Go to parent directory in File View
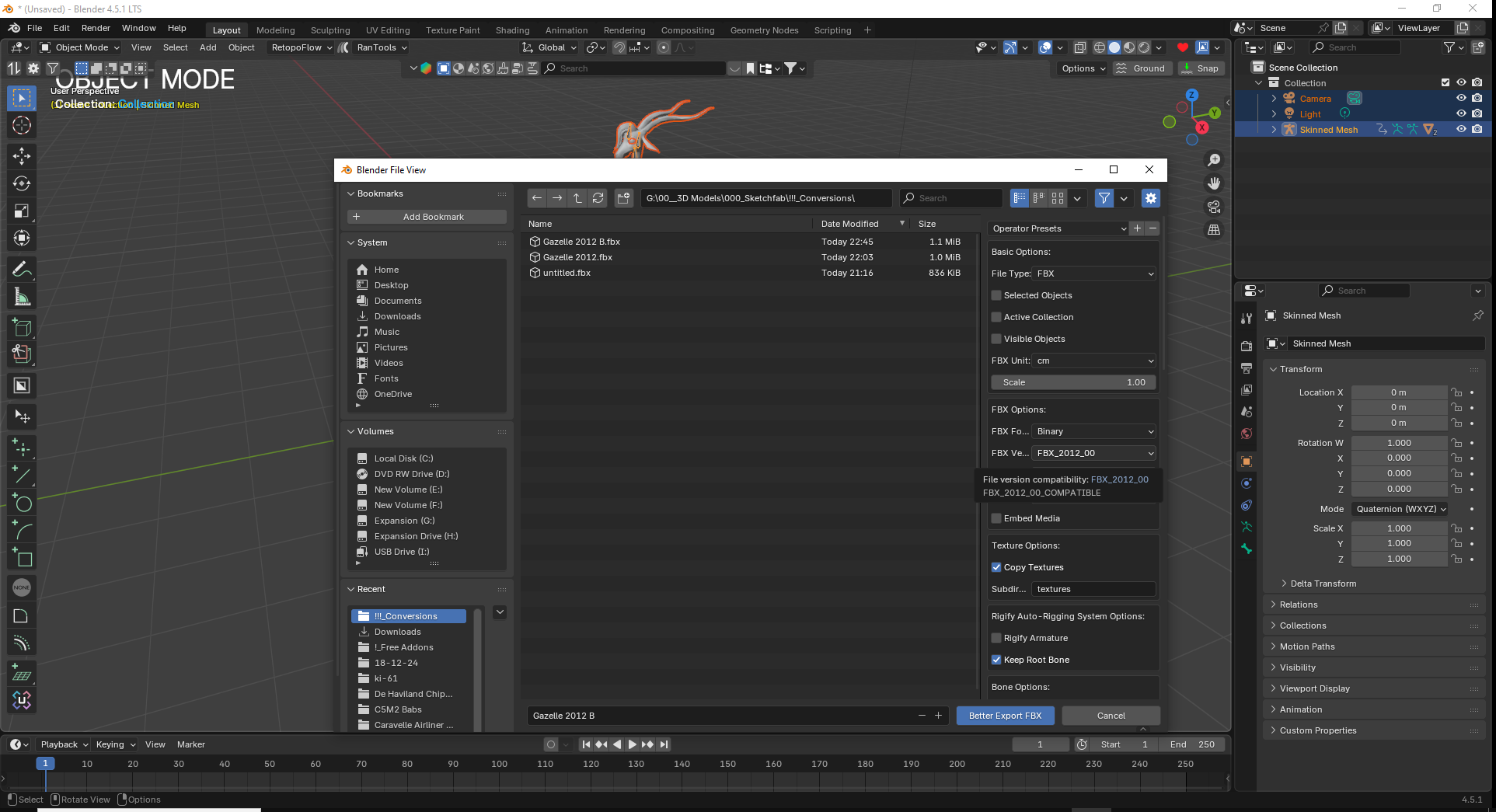This screenshot has width=1496, height=812. [577, 198]
